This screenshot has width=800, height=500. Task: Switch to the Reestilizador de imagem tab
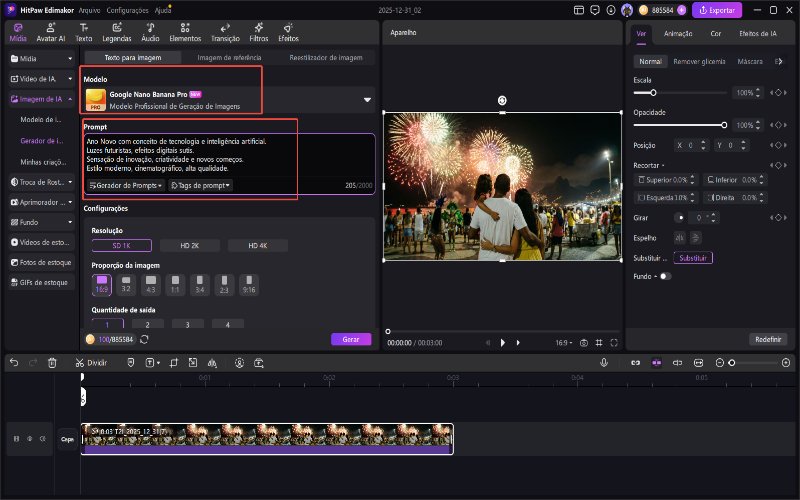[326, 58]
